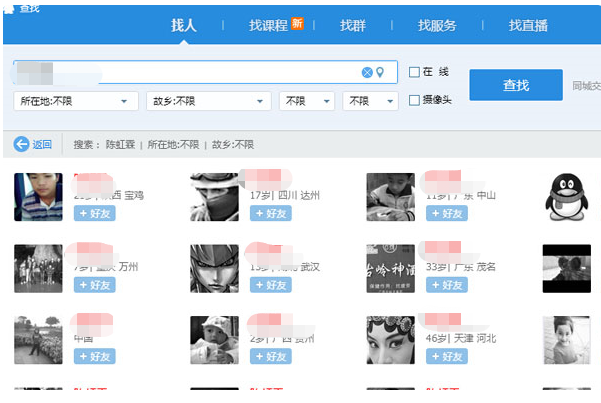This screenshot has height=403, width=601.
Task: Switch to the 找课程 tab
Action: 268,26
